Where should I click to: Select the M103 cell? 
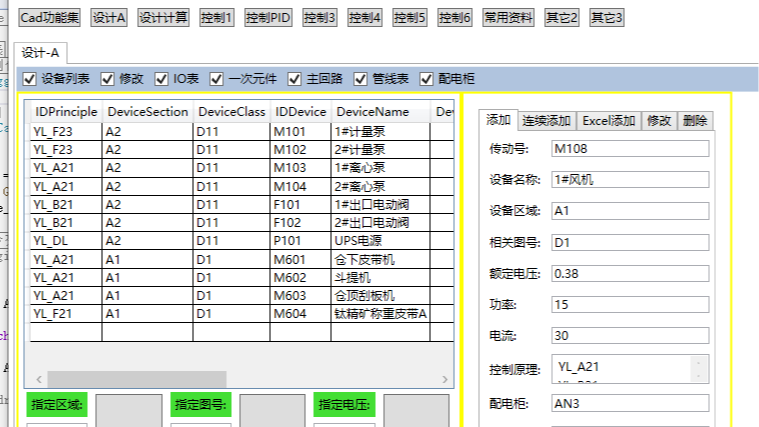click(x=301, y=168)
